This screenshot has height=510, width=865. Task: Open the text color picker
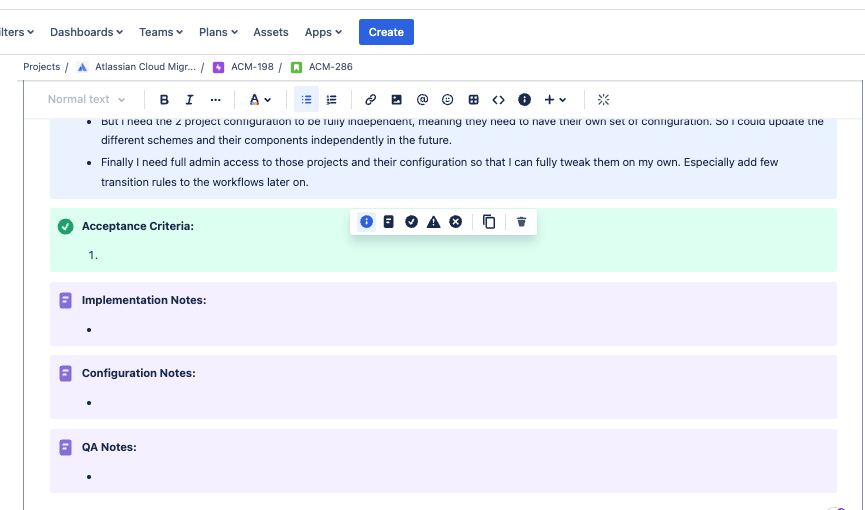click(x=260, y=100)
